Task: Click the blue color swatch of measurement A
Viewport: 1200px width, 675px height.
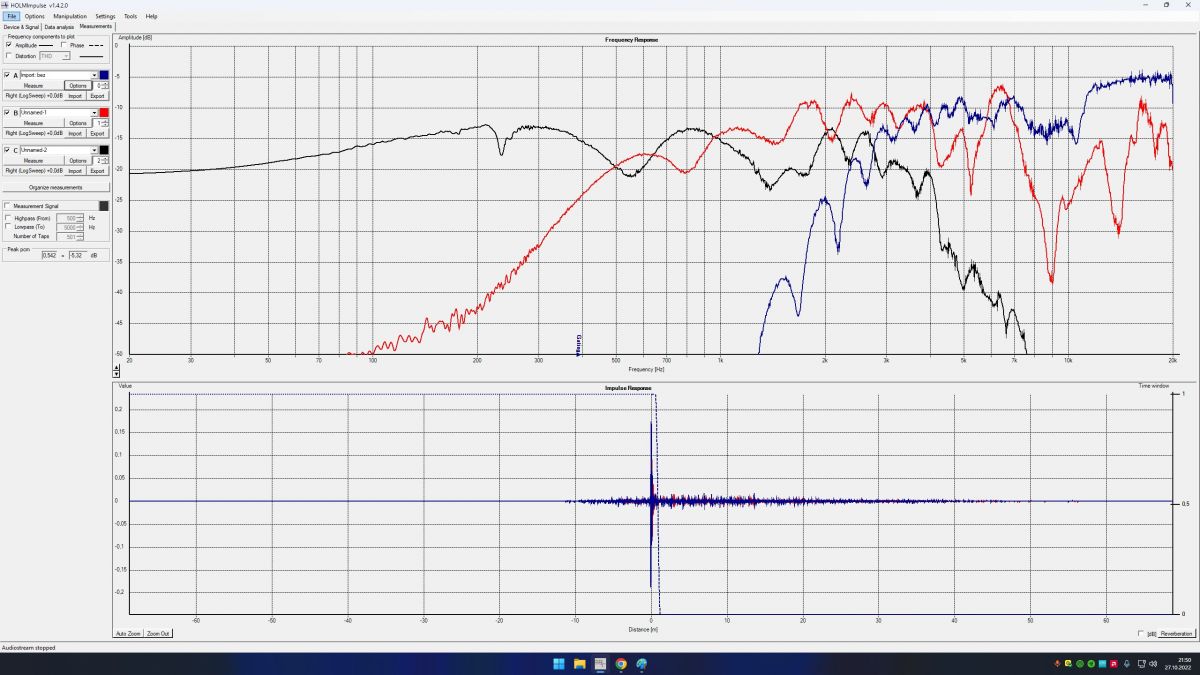Action: 104,75
